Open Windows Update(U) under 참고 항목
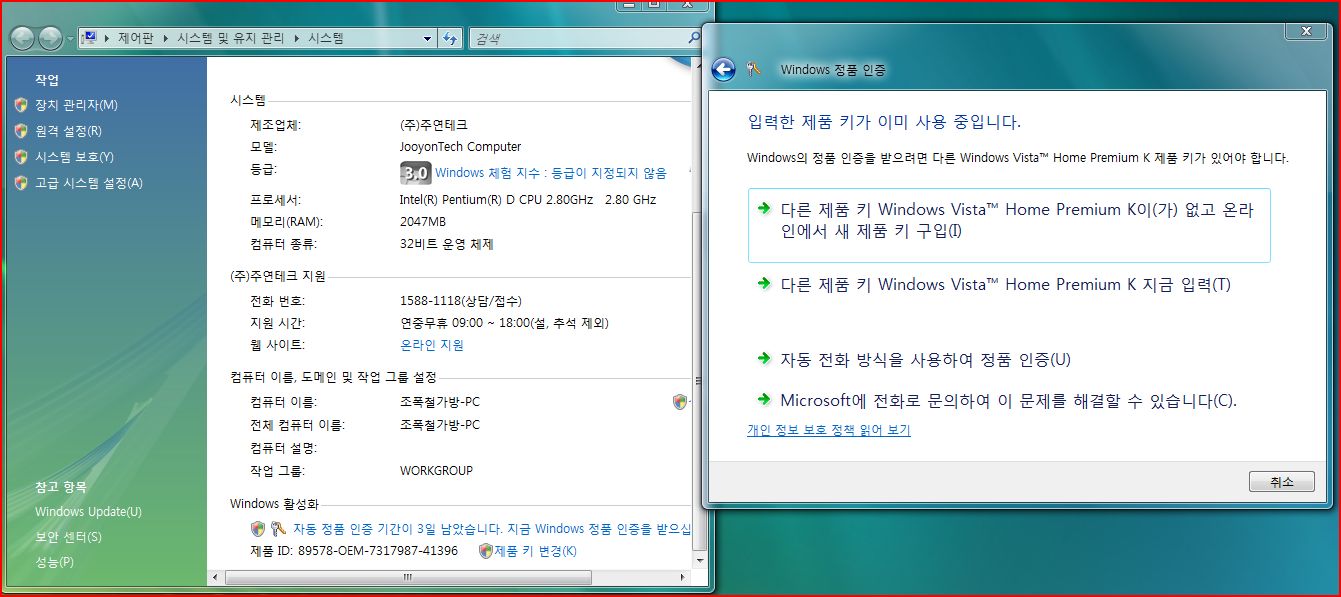 88,512
